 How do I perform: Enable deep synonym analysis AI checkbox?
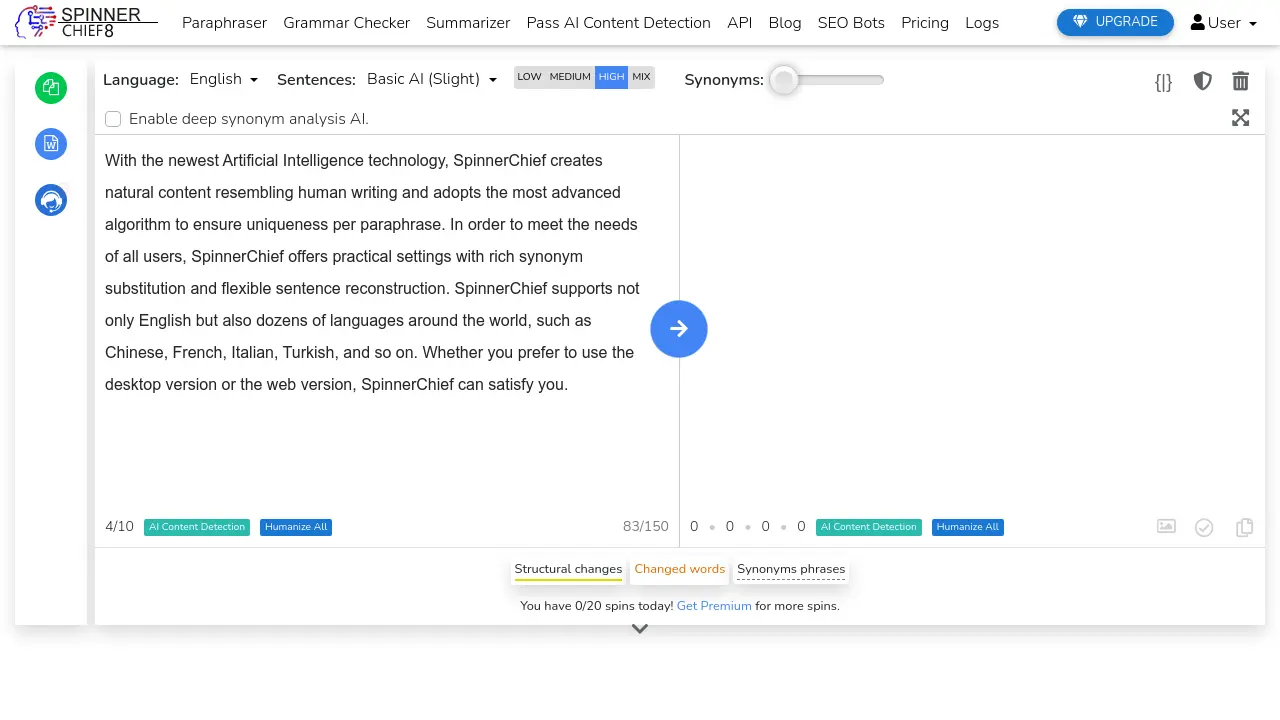pos(113,119)
